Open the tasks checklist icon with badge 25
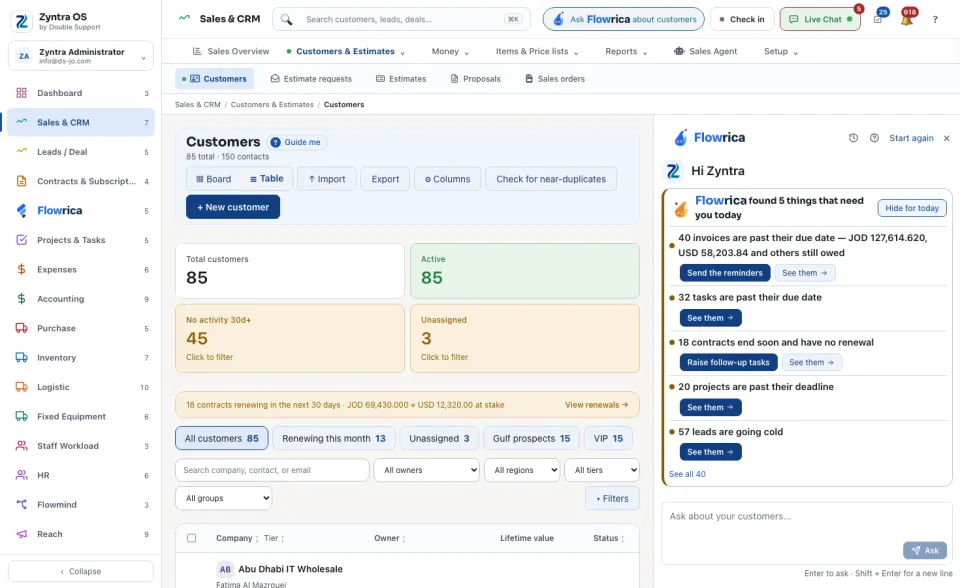960x588 pixels. [x=878, y=19]
